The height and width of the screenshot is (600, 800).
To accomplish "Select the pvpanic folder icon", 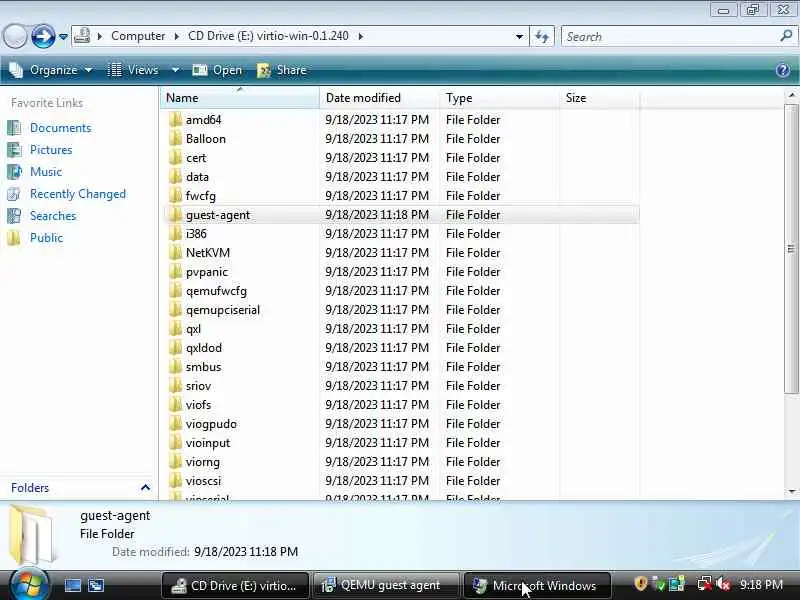I will click(176, 271).
